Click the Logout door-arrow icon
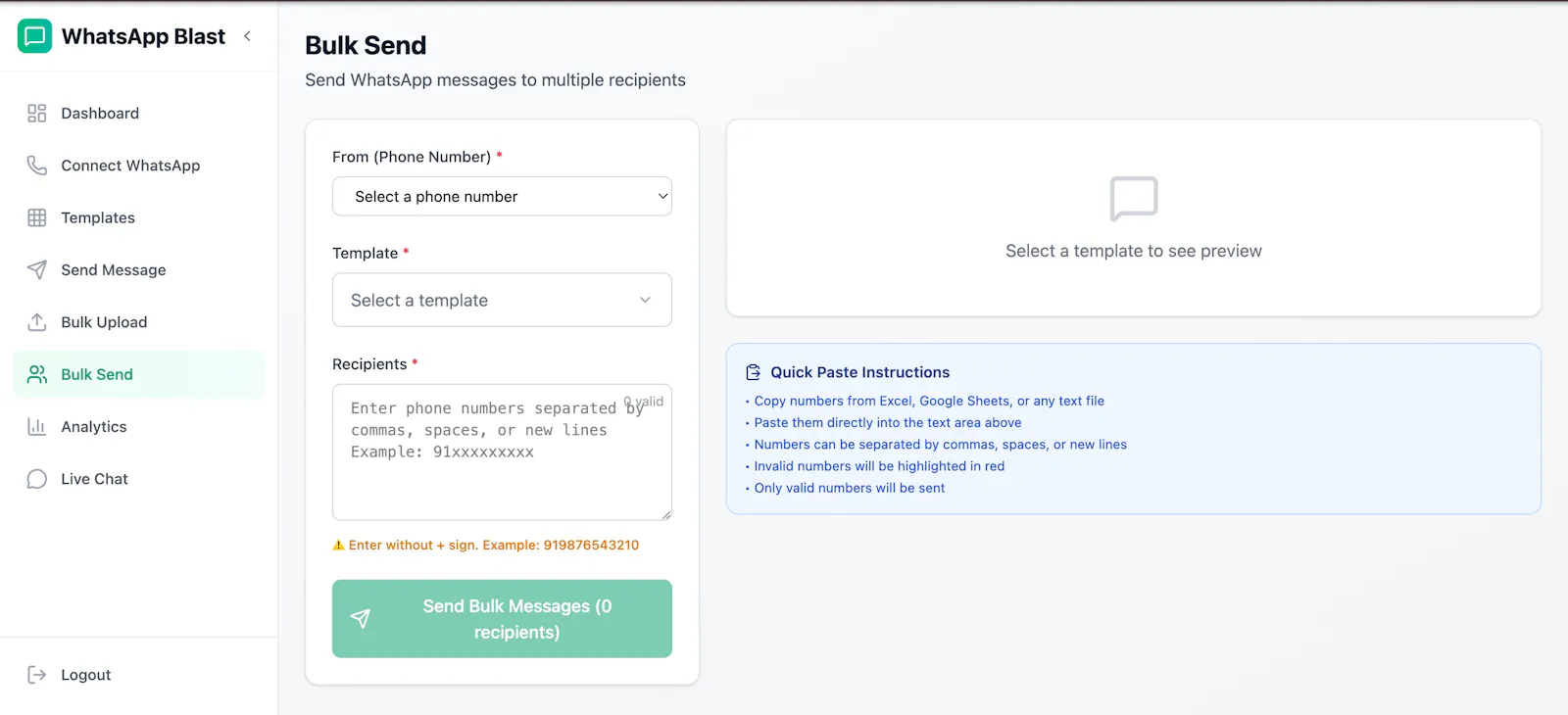This screenshot has width=1568, height=715. tap(37, 675)
